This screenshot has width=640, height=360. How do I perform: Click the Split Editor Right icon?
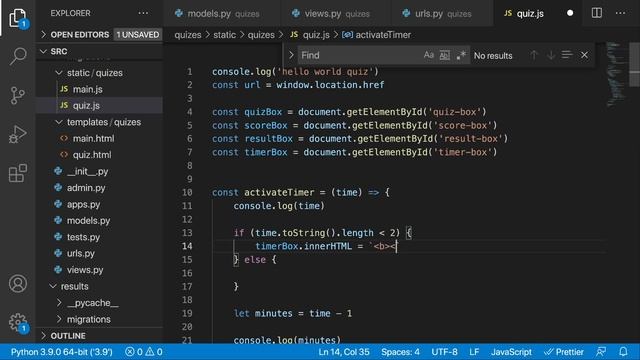click(x=596, y=13)
